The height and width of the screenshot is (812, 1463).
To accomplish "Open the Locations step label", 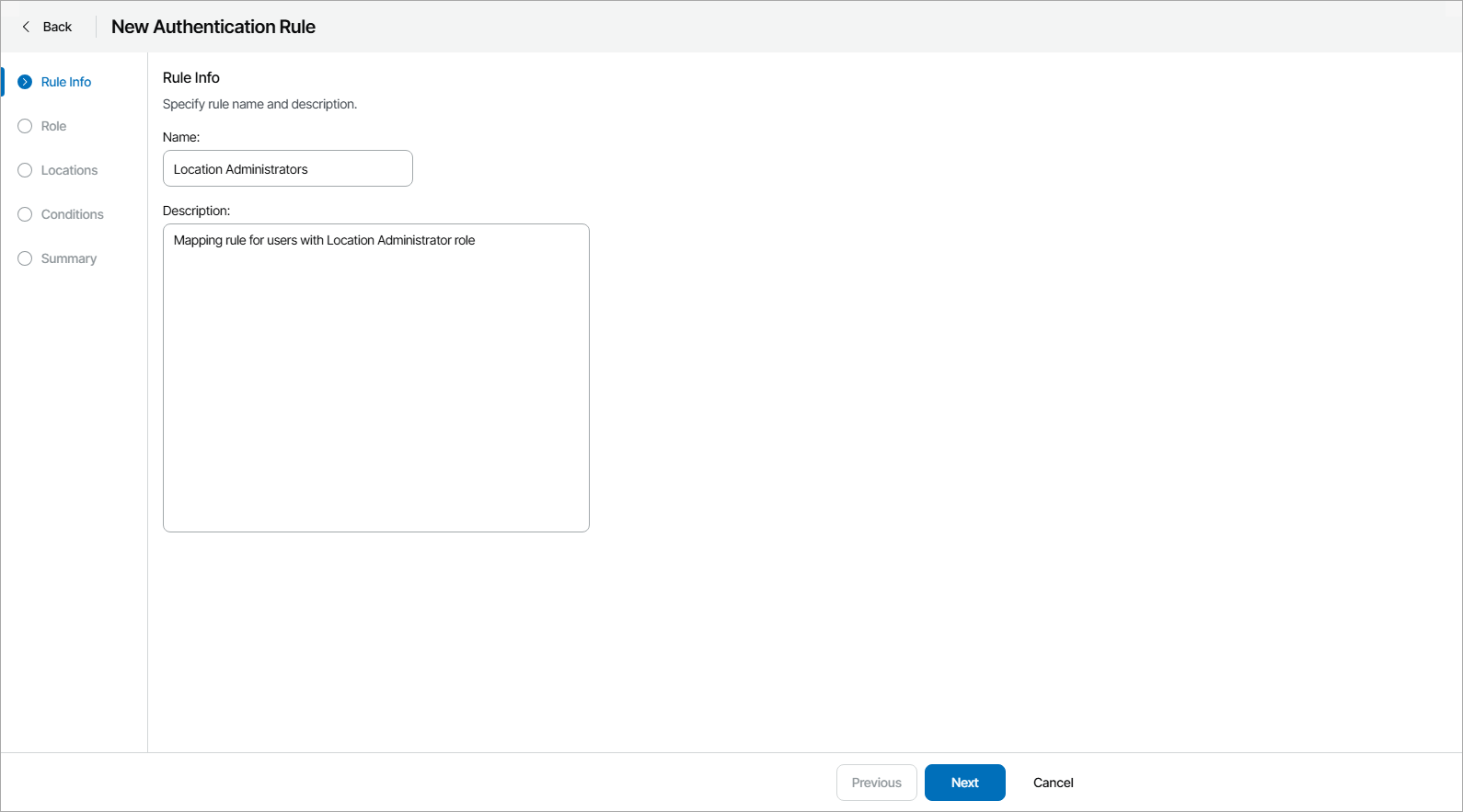I will tap(69, 170).
